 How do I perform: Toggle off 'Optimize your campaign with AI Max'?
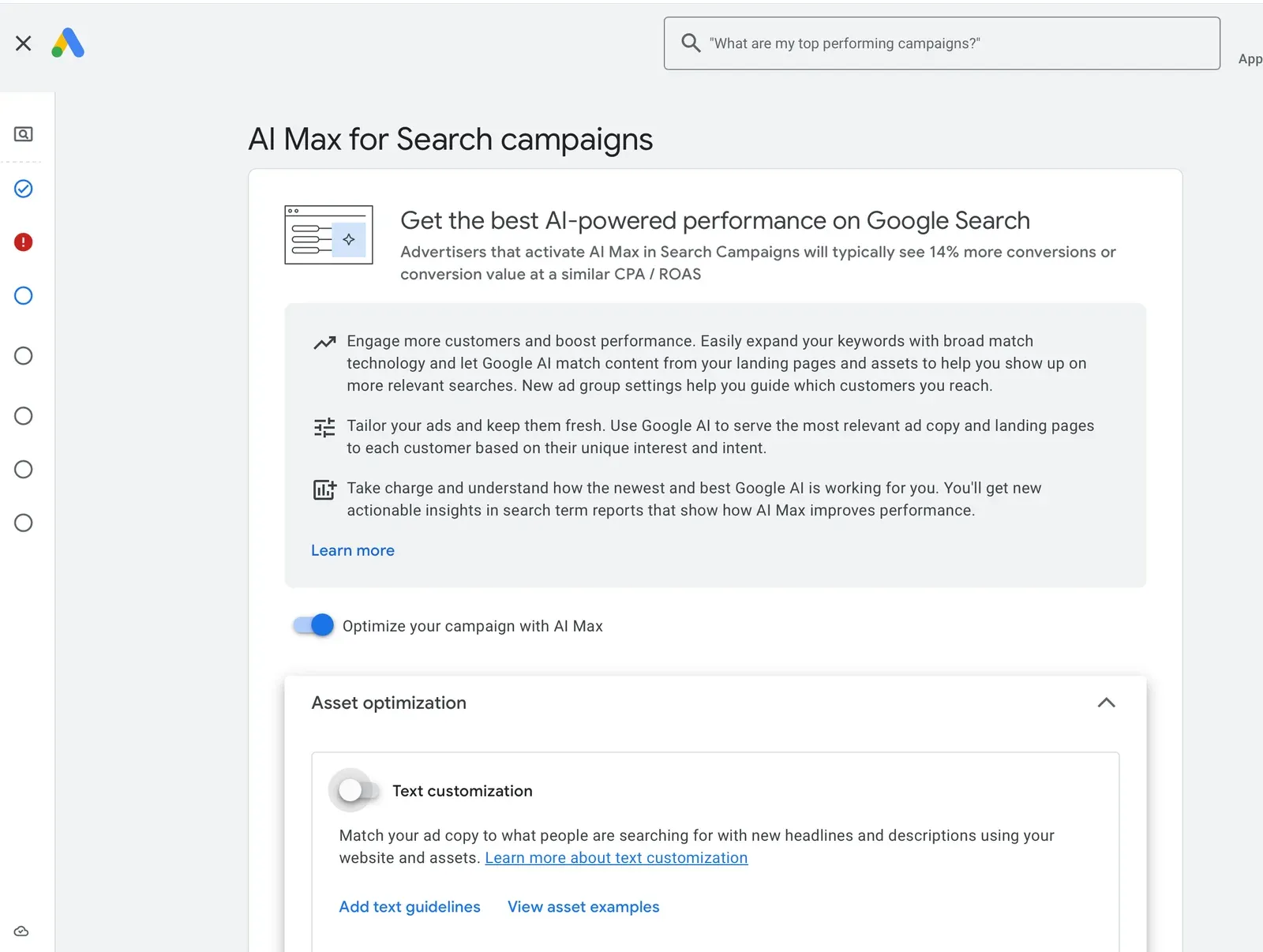(x=313, y=626)
